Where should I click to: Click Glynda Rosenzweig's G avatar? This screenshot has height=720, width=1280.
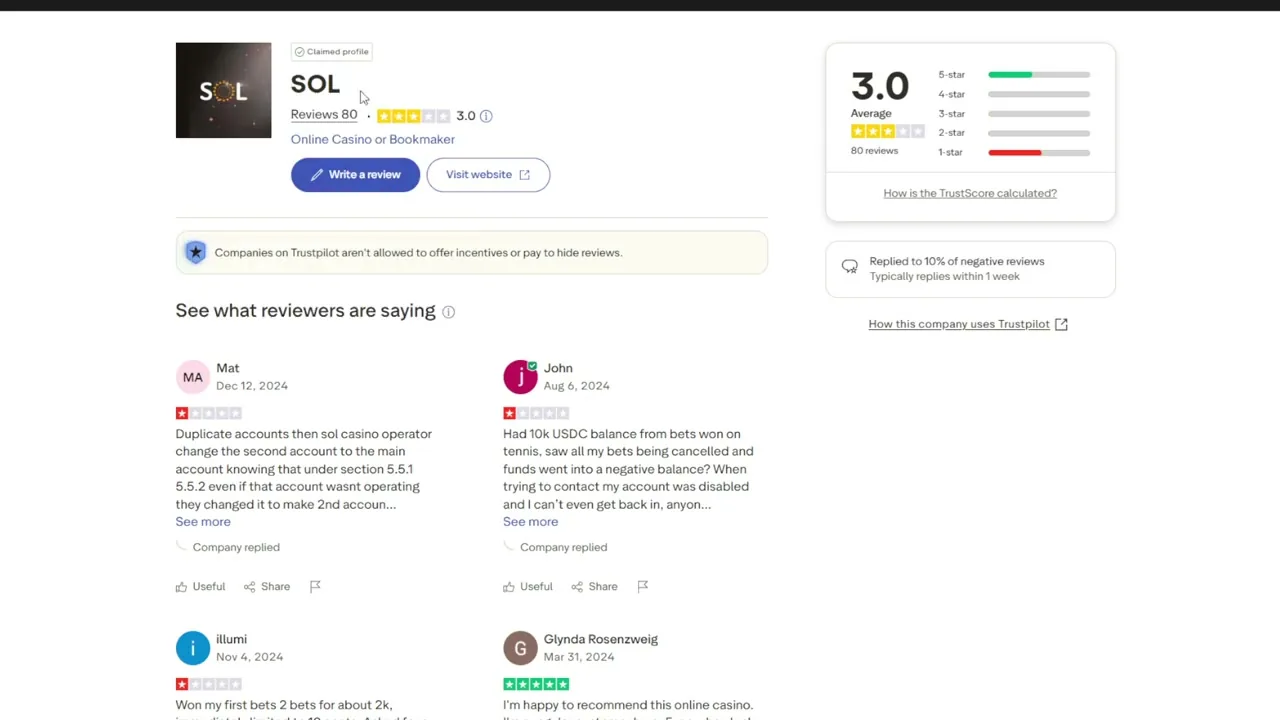(520, 648)
